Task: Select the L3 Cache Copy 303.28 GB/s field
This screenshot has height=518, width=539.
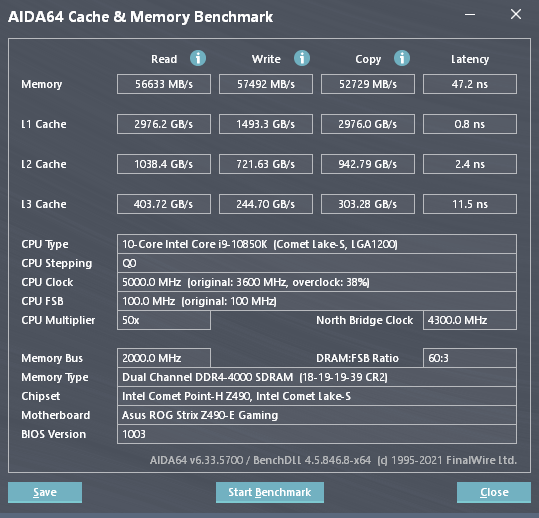Action: [368, 204]
